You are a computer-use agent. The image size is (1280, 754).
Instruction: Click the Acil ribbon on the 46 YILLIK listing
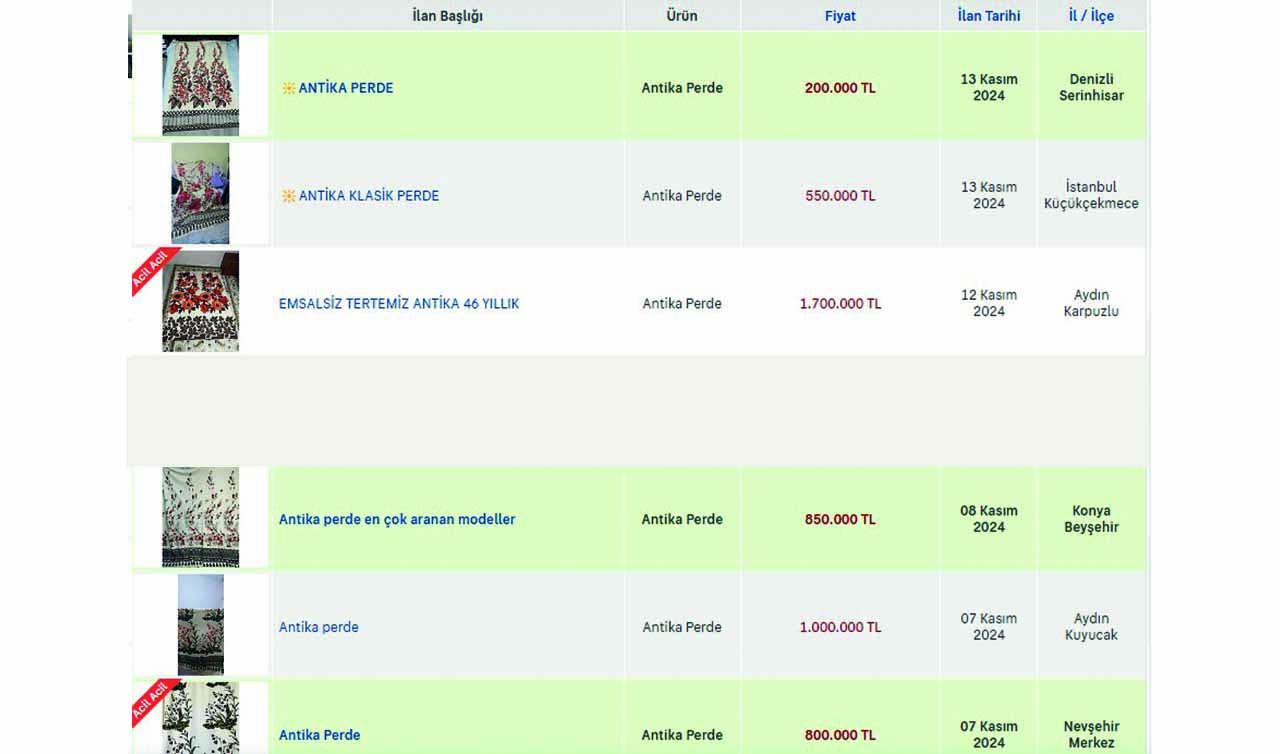(x=149, y=270)
